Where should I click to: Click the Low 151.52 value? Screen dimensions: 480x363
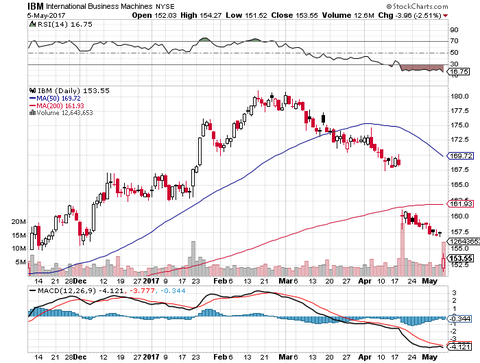(x=246, y=15)
